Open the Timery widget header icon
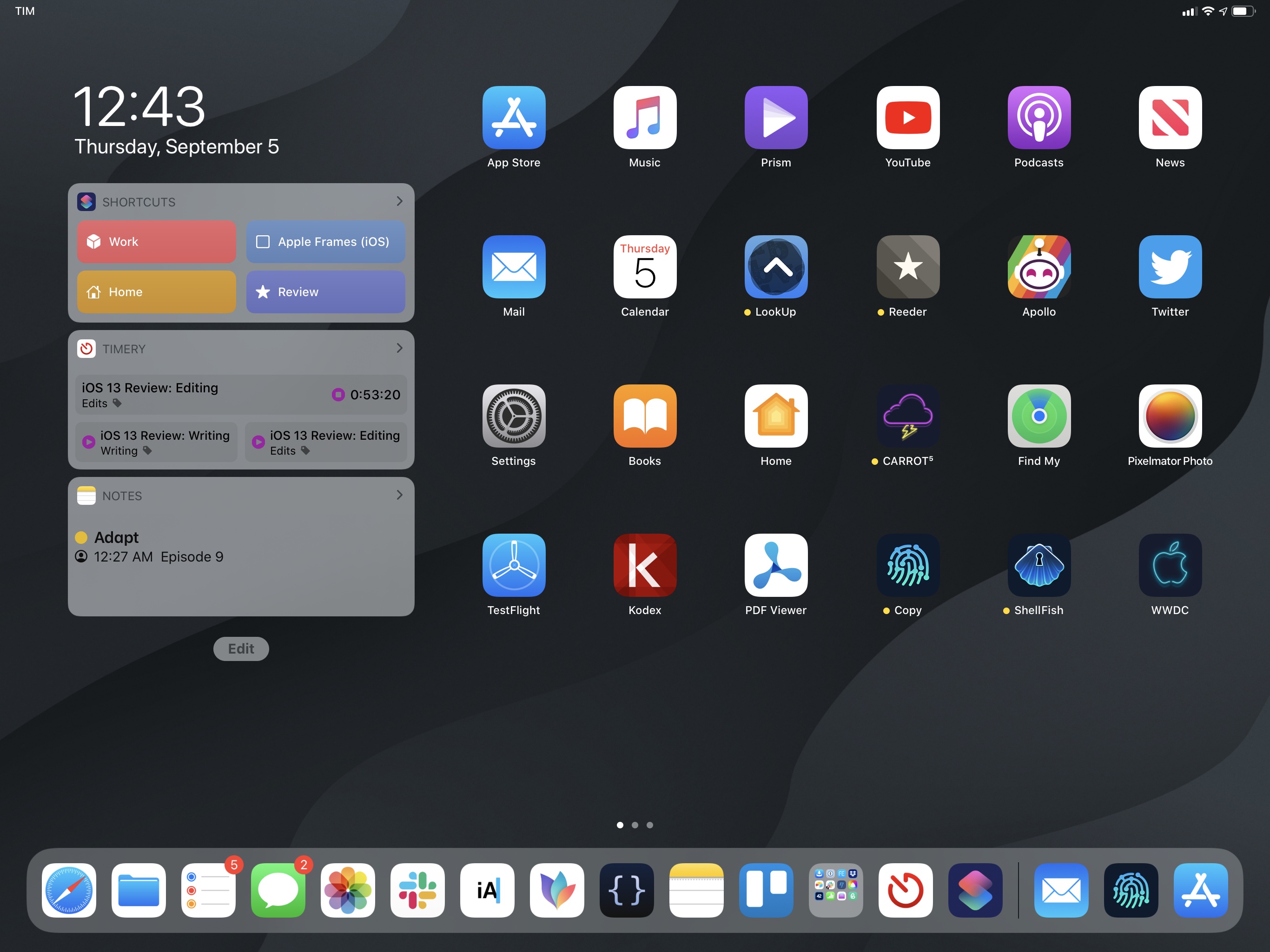The height and width of the screenshot is (952, 1270). point(86,349)
